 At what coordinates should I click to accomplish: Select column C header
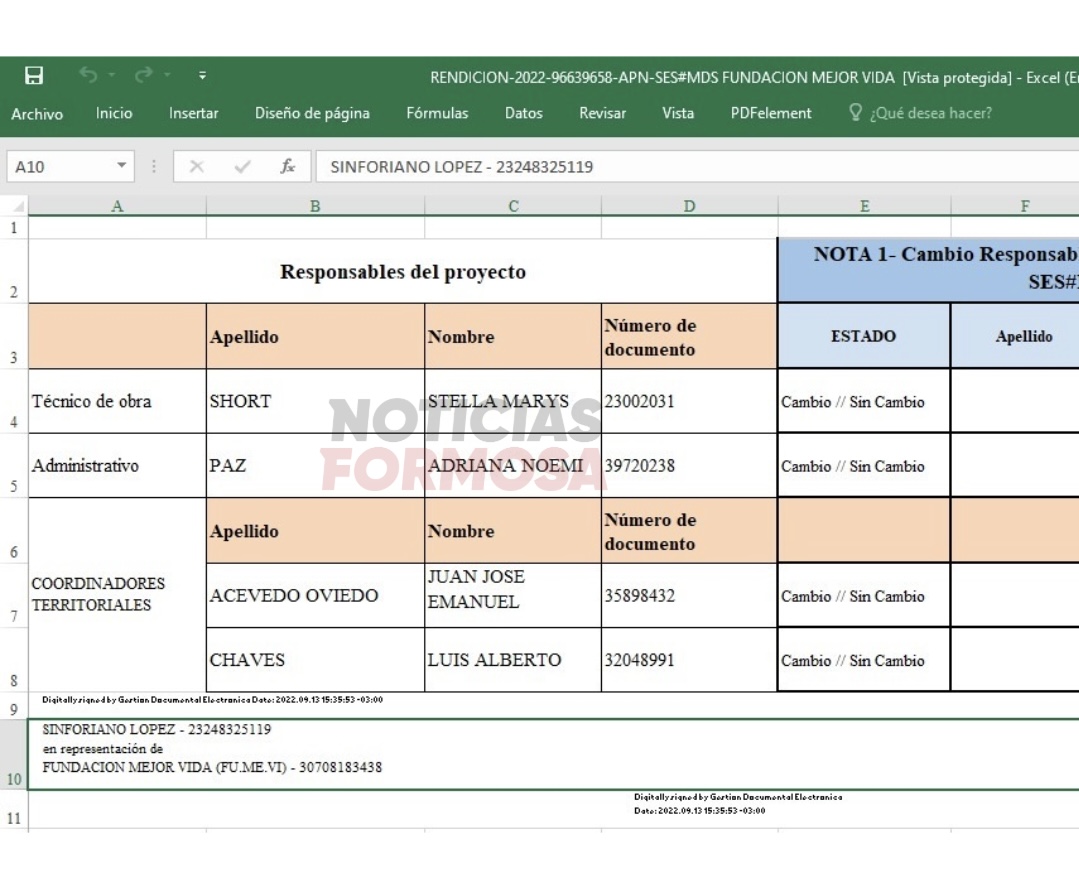(x=513, y=206)
